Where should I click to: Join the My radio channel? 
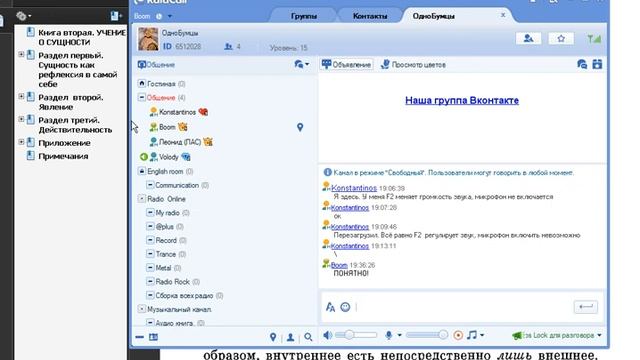point(168,213)
